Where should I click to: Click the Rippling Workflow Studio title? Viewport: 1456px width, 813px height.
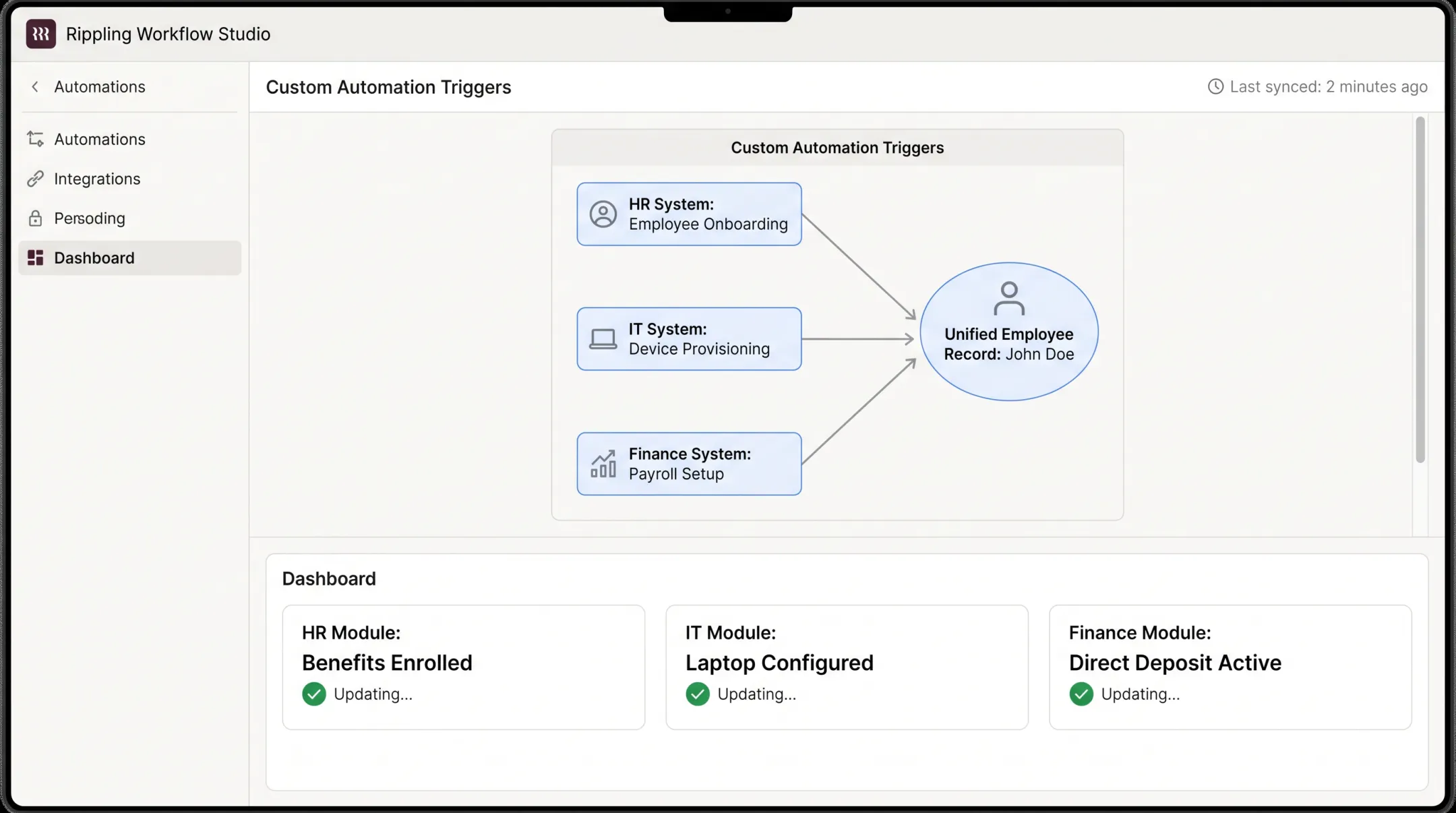coord(168,34)
